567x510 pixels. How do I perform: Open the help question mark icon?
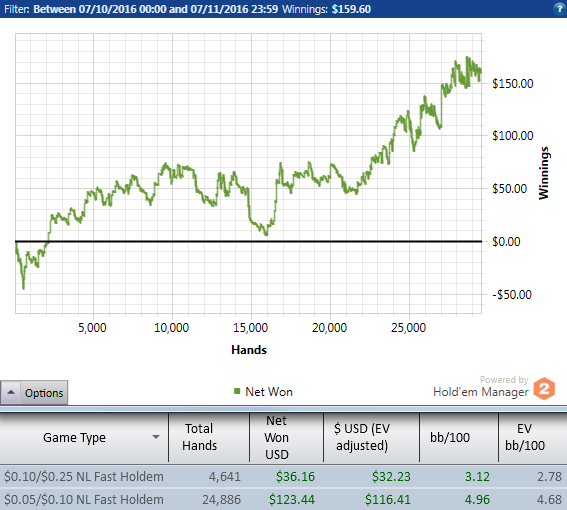[x=559, y=8]
